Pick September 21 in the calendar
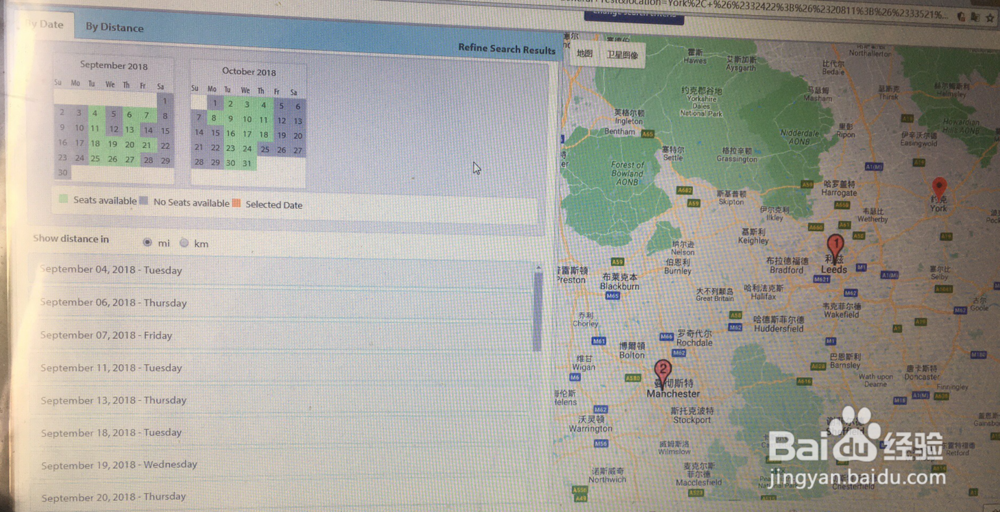 tap(146, 145)
